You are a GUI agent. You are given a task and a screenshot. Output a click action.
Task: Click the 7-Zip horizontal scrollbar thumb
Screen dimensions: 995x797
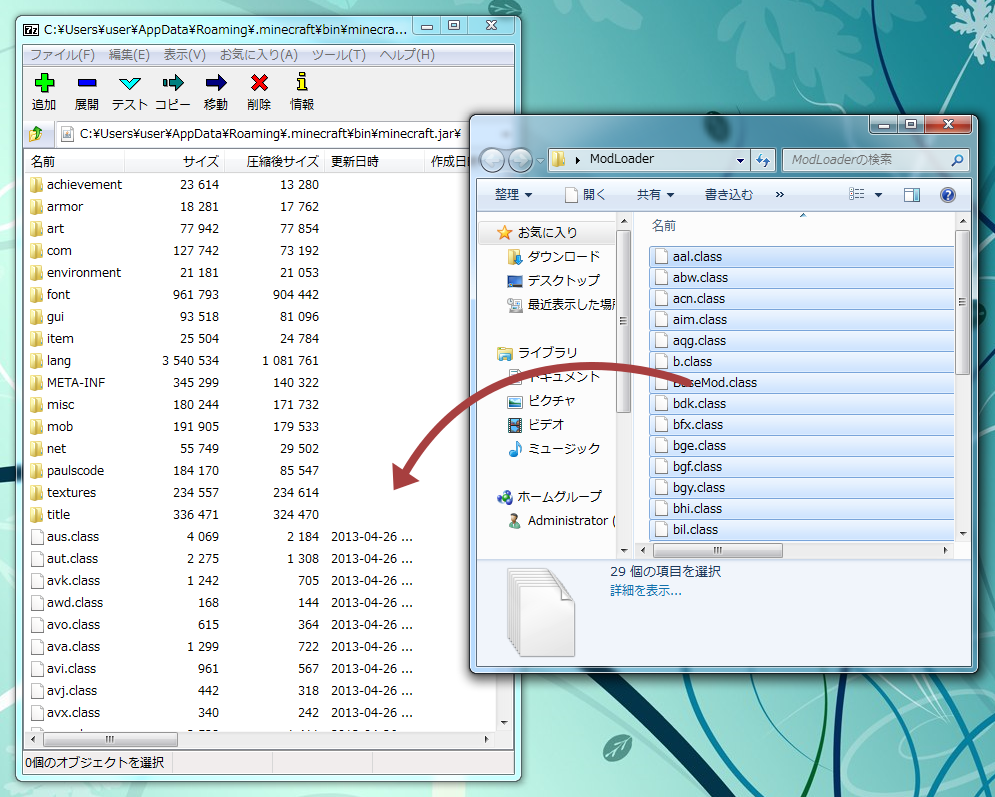110,739
